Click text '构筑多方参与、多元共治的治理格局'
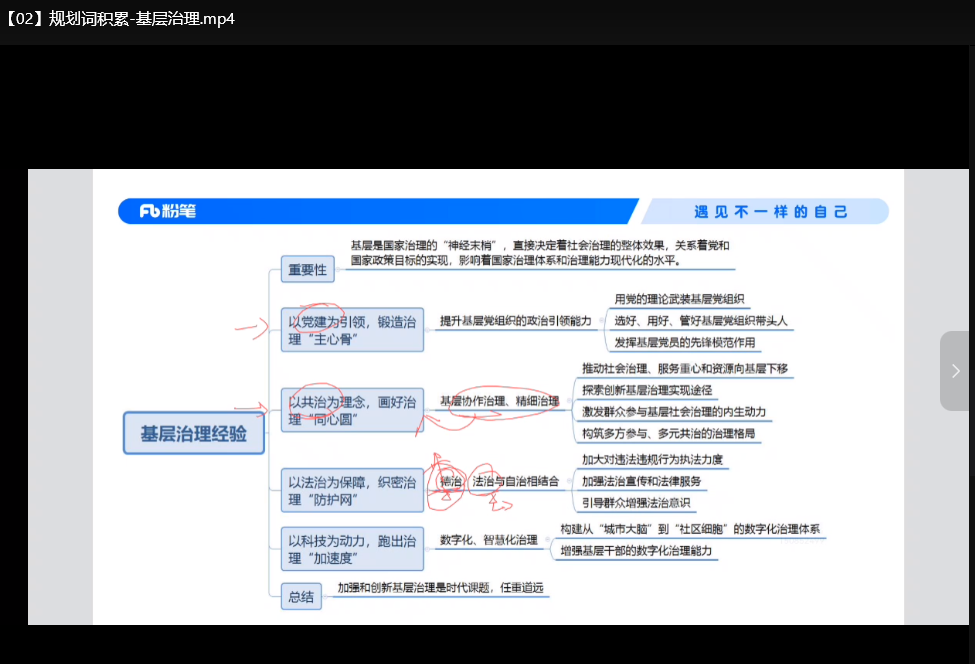This screenshot has height=664, width=975. pos(668,434)
